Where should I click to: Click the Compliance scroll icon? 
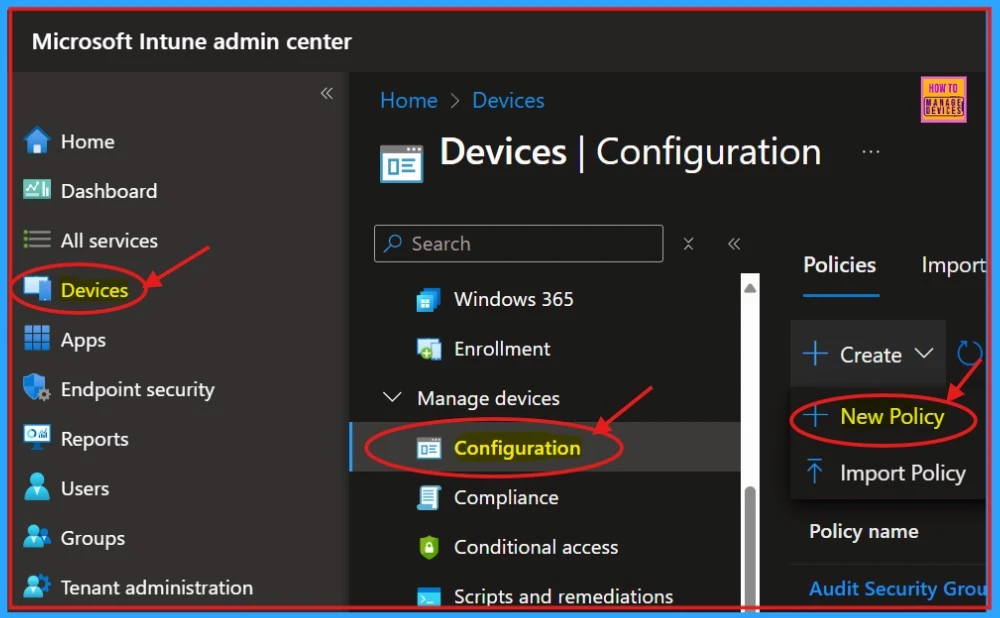[429, 497]
